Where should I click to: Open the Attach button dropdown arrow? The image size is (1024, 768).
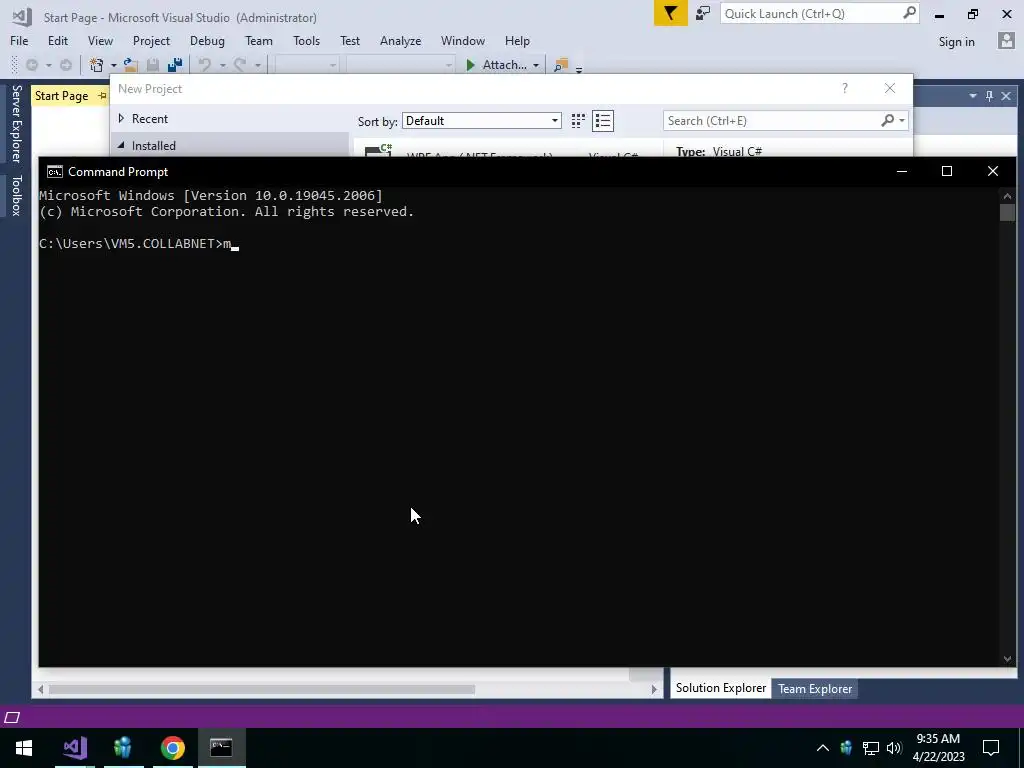[x=536, y=65]
